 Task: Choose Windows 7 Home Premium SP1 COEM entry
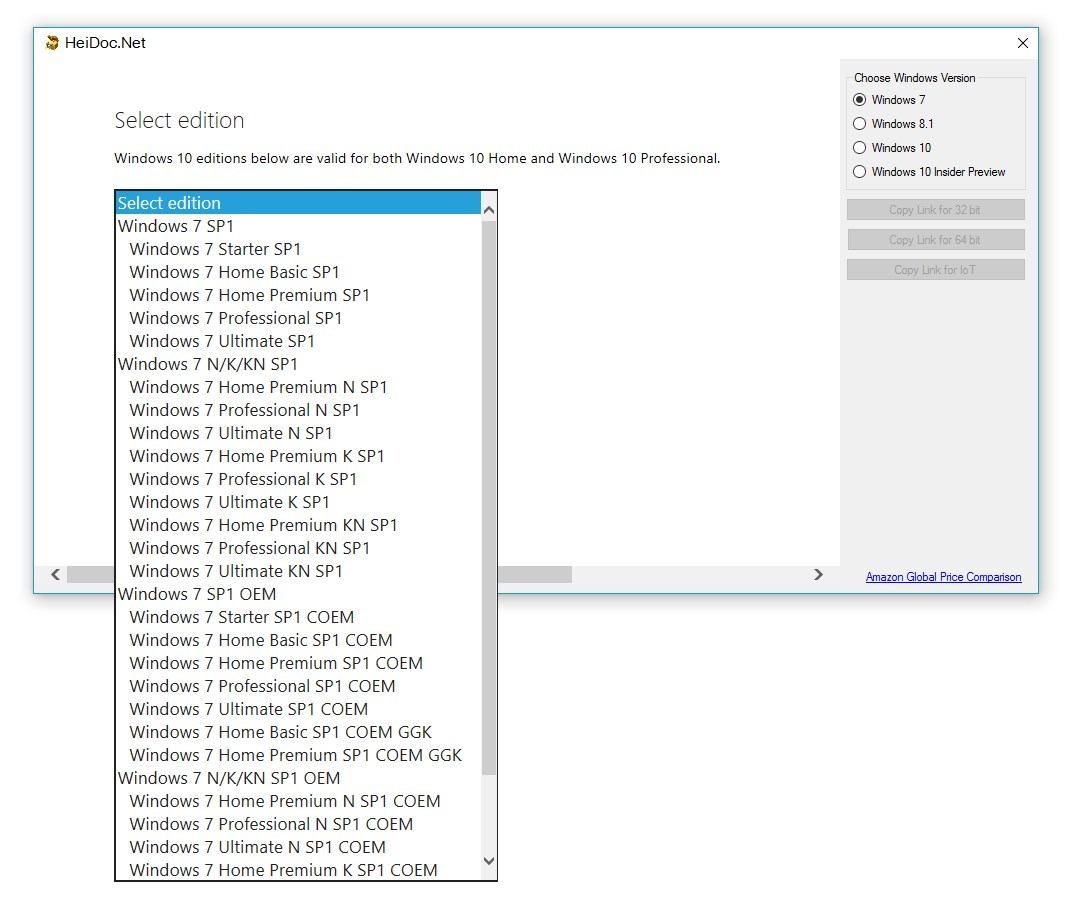(x=298, y=664)
